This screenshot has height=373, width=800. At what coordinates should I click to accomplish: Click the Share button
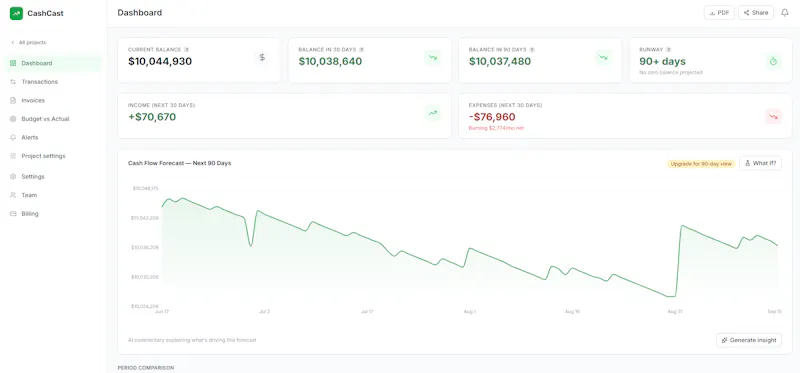click(756, 13)
